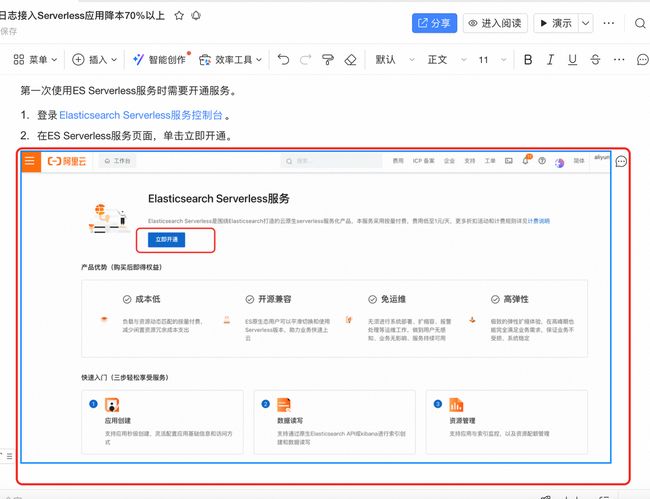Click the clear formatting eraser icon
Viewport: 650px width, 499px height.
pos(350,60)
